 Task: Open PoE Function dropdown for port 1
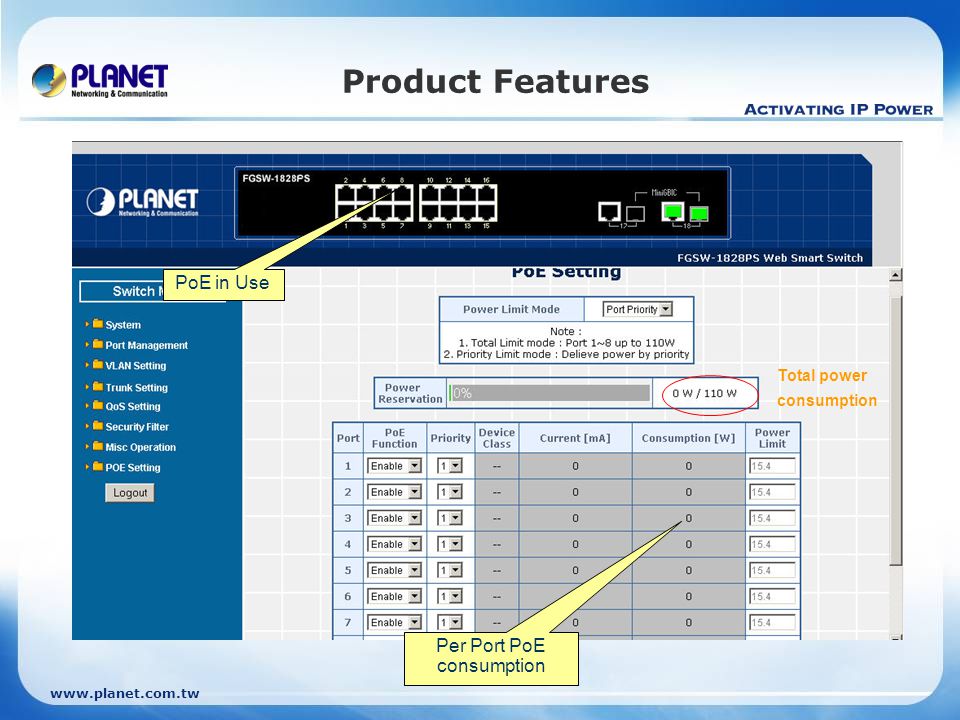[x=394, y=466]
